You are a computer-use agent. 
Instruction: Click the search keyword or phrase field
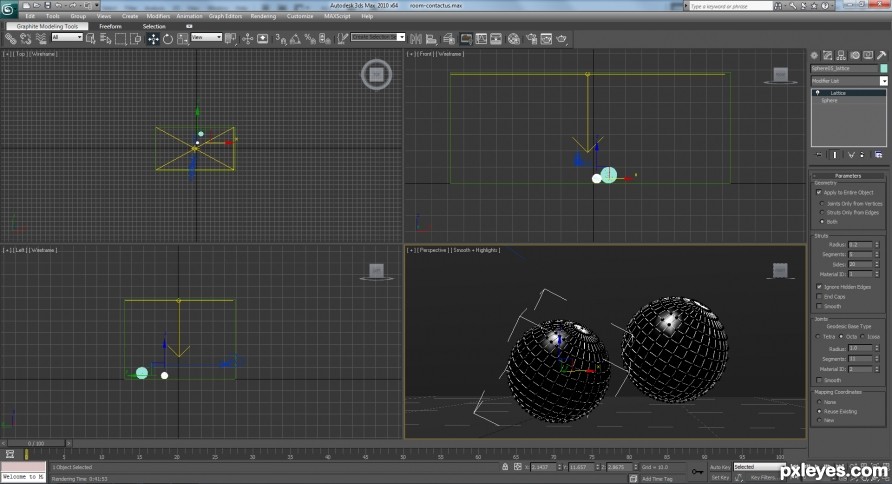pyautogui.click(x=730, y=6)
